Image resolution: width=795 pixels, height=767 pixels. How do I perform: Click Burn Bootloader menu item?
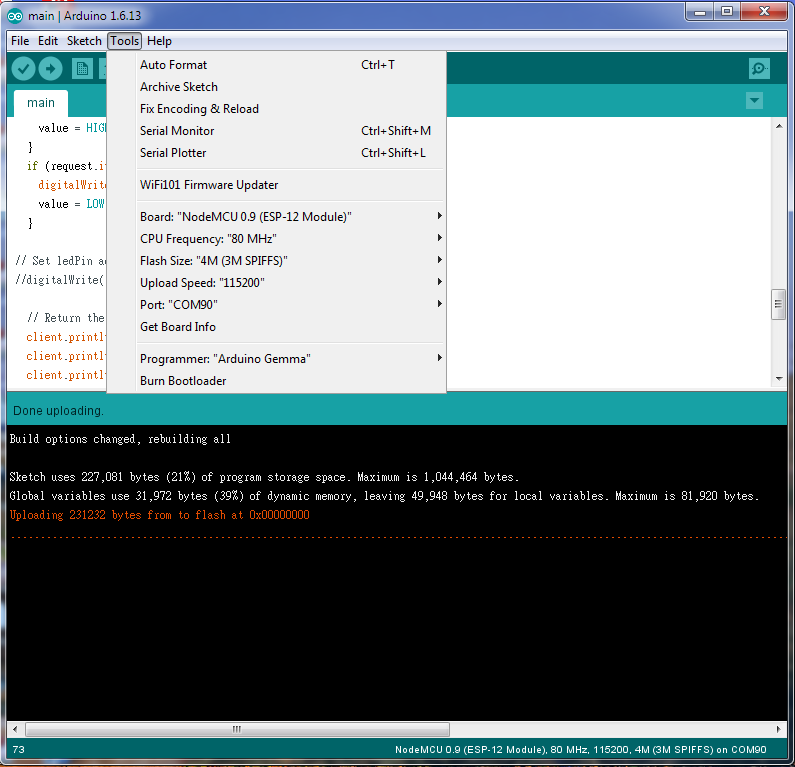(x=183, y=381)
